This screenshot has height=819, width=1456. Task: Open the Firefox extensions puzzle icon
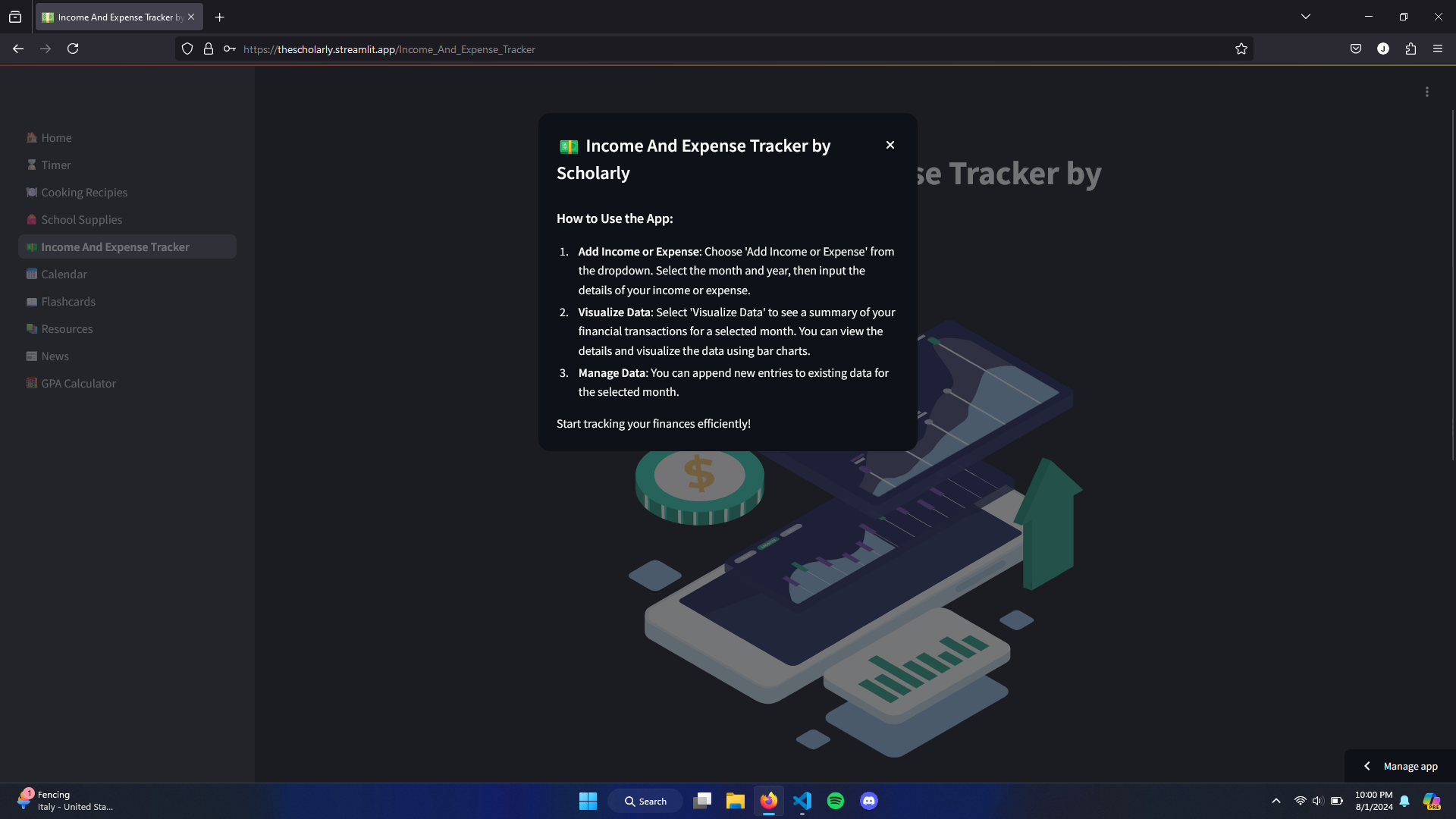click(1410, 49)
